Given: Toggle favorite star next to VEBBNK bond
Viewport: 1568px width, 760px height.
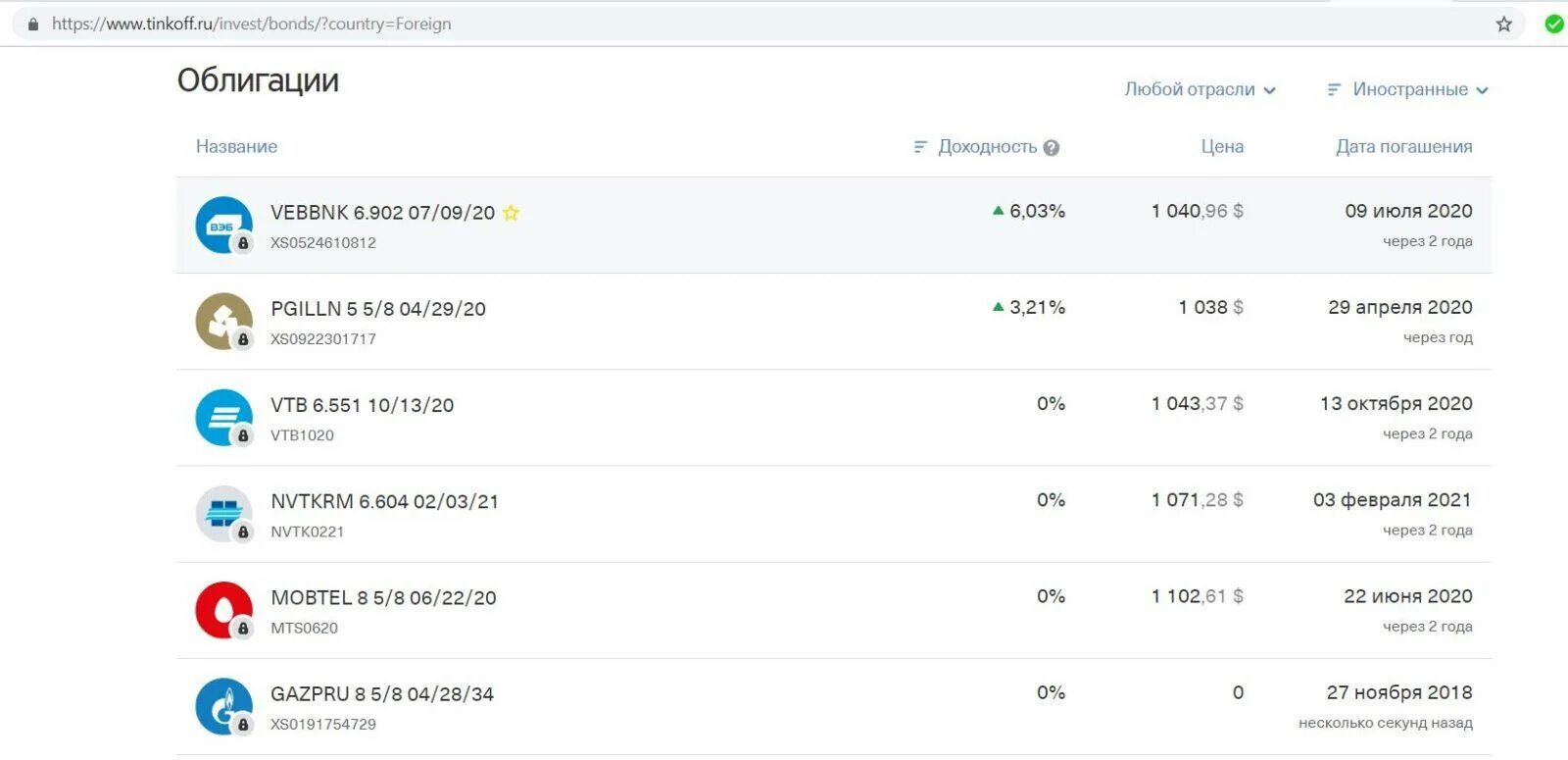Looking at the screenshot, I should [x=511, y=212].
